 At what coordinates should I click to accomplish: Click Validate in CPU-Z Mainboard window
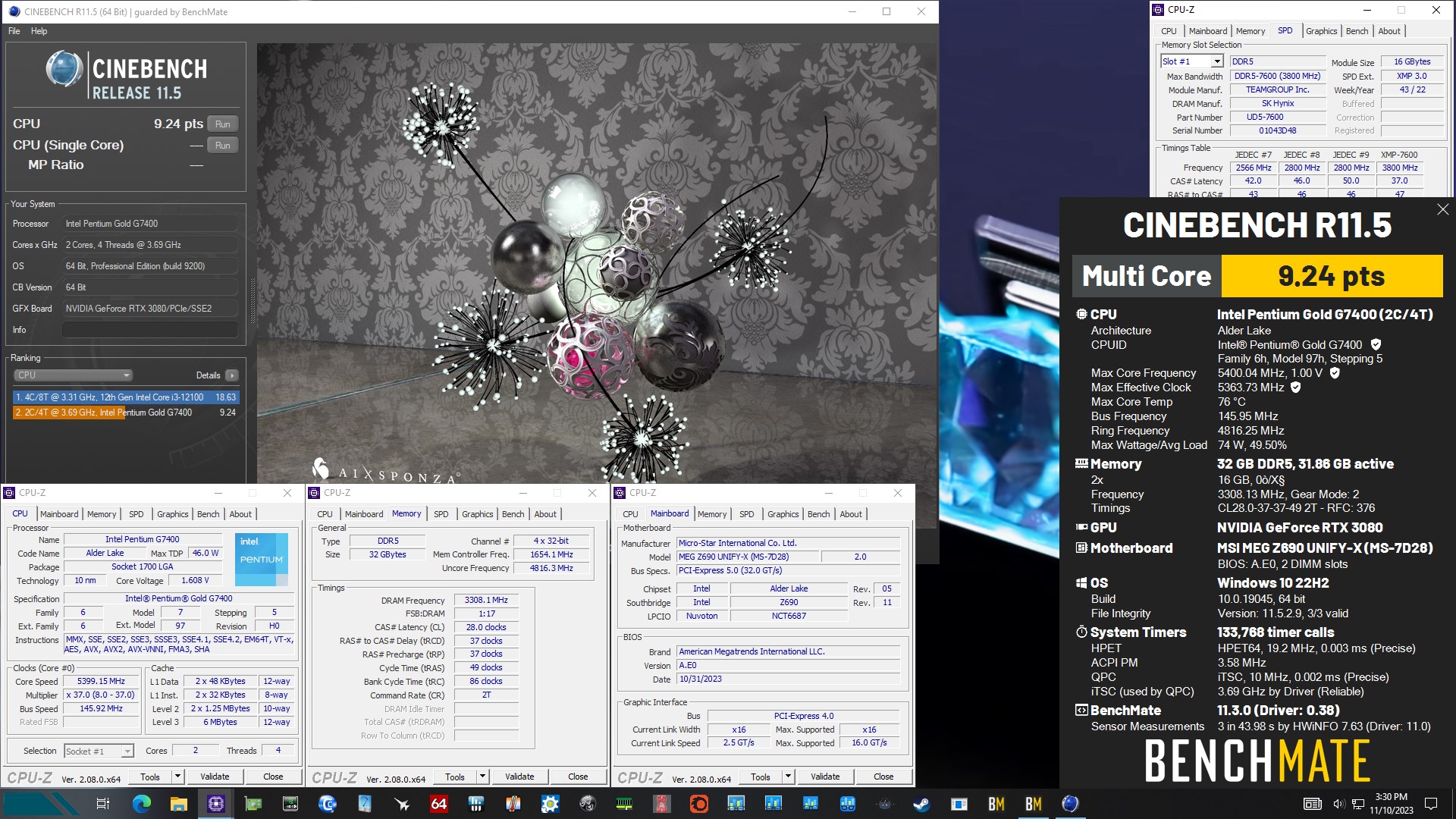coord(825,777)
